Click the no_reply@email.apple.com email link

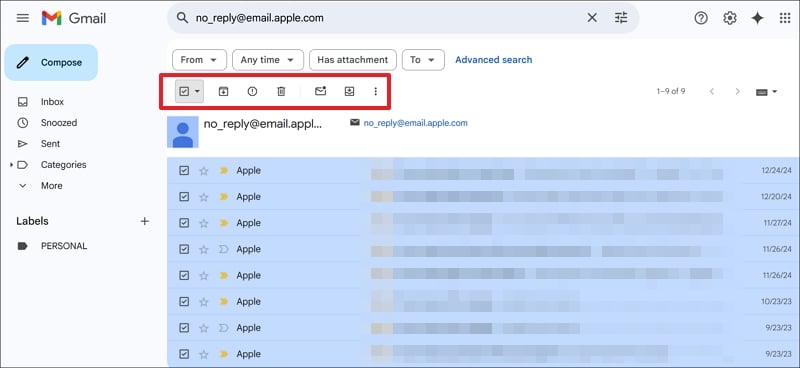coord(415,123)
